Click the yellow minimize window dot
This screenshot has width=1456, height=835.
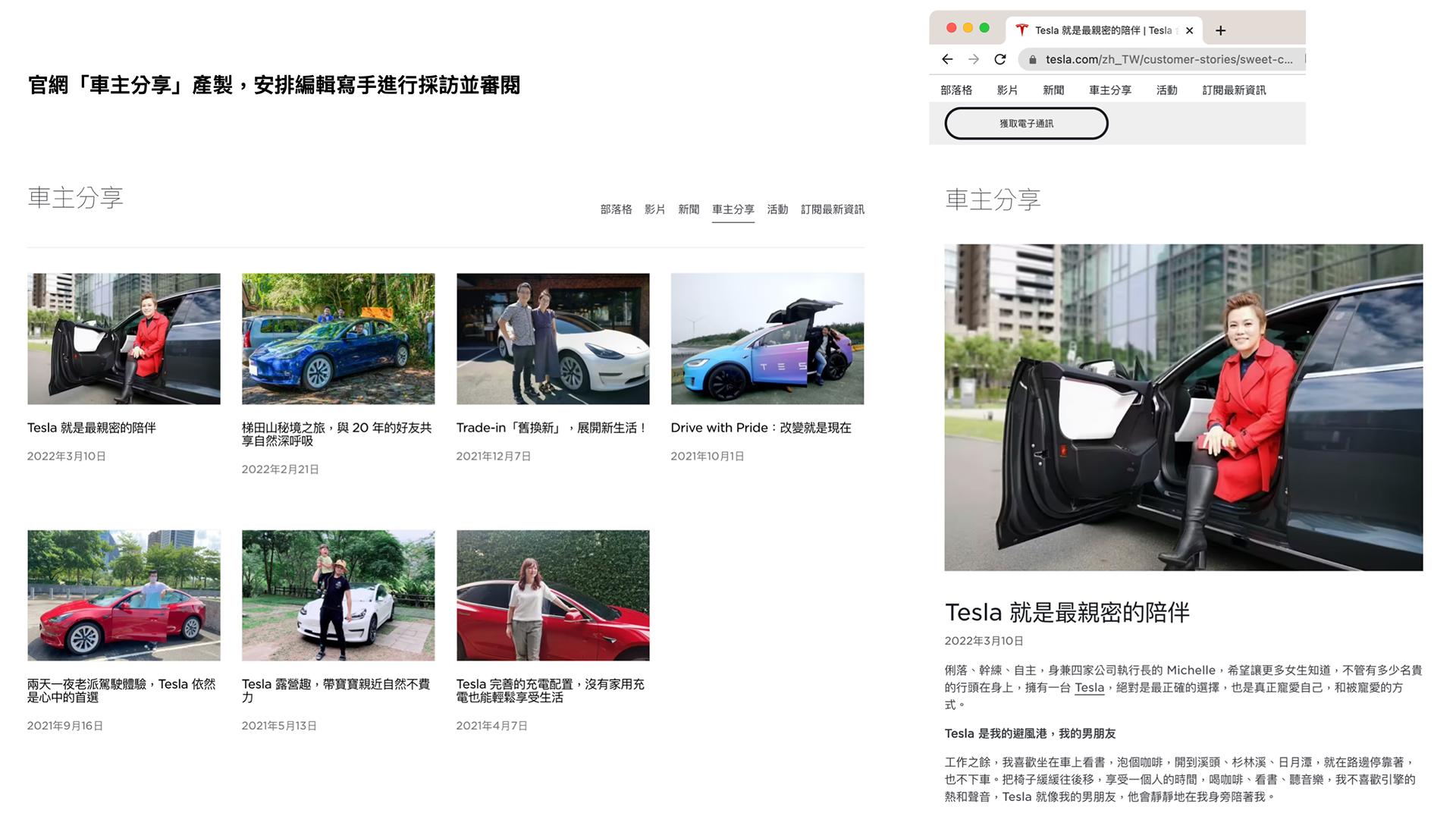(968, 28)
